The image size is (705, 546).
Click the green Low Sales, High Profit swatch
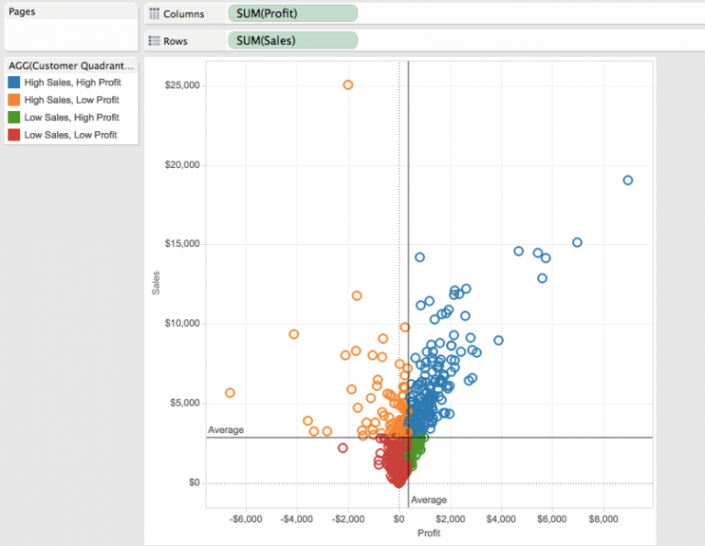click(x=14, y=117)
